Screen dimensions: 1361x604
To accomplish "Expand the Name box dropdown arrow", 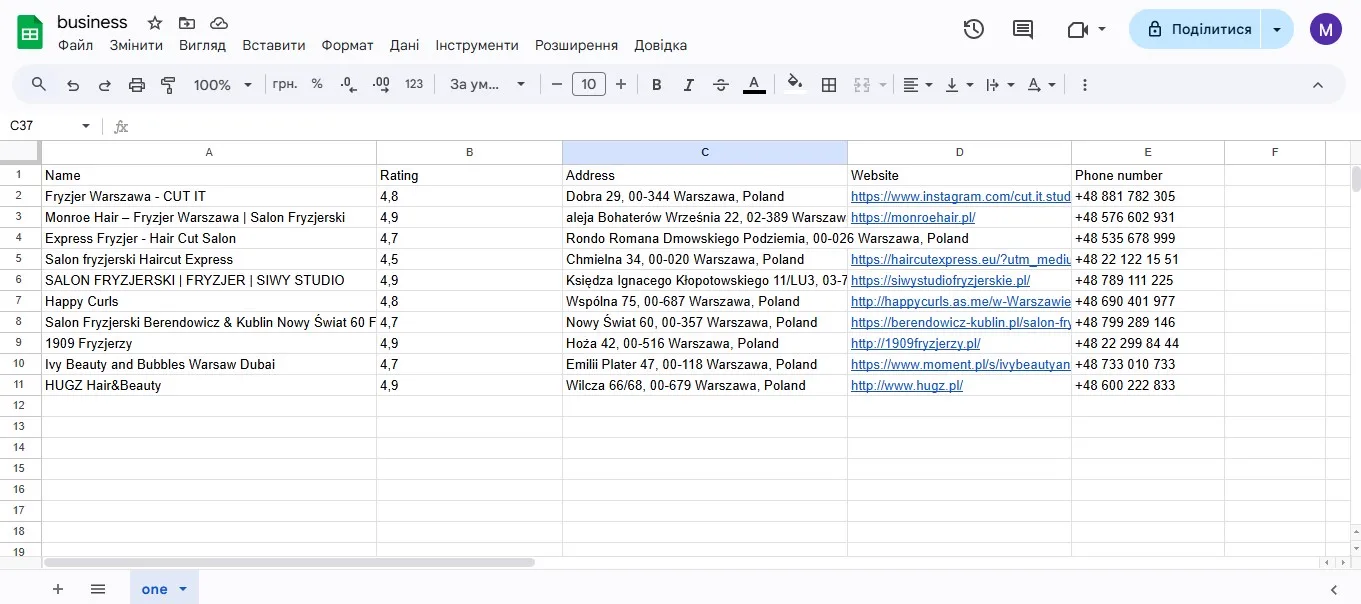I will tap(86, 126).
